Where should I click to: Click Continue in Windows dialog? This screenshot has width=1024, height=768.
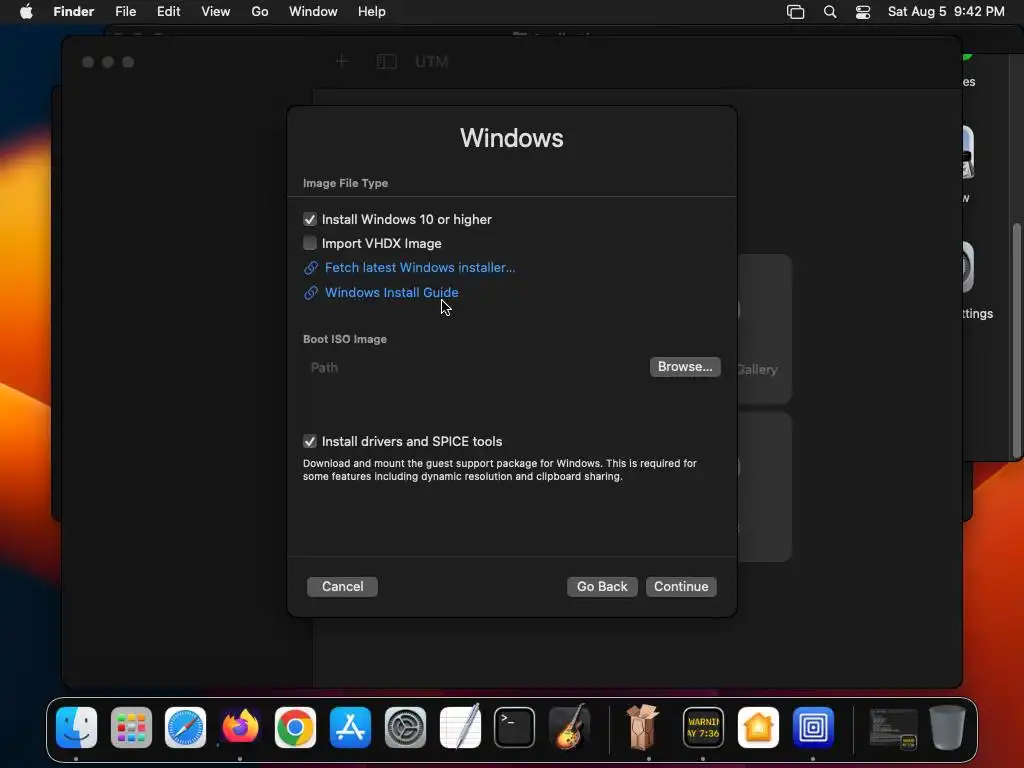[x=681, y=586]
